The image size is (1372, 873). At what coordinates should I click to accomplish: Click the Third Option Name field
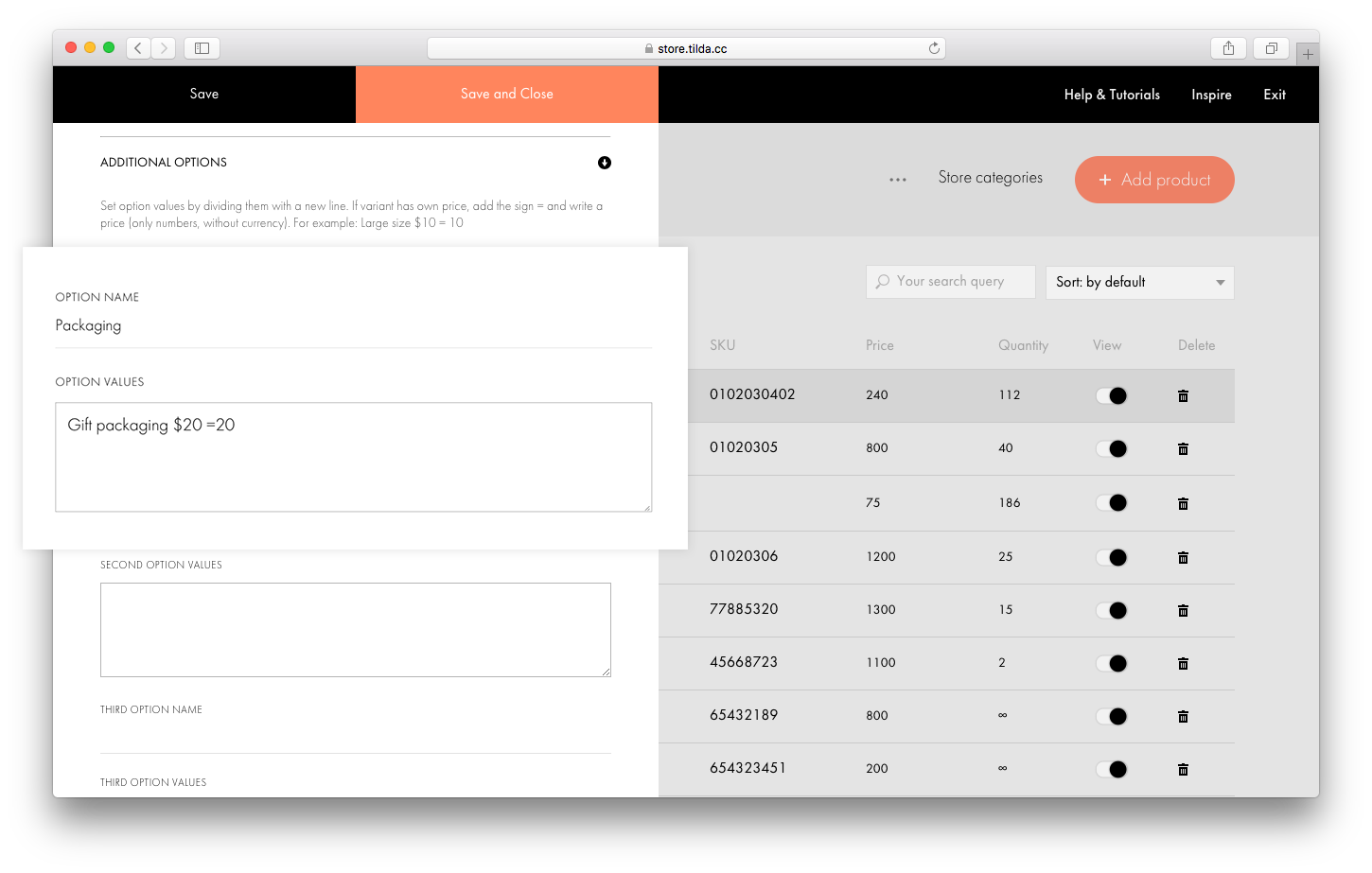tap(356, 736)
